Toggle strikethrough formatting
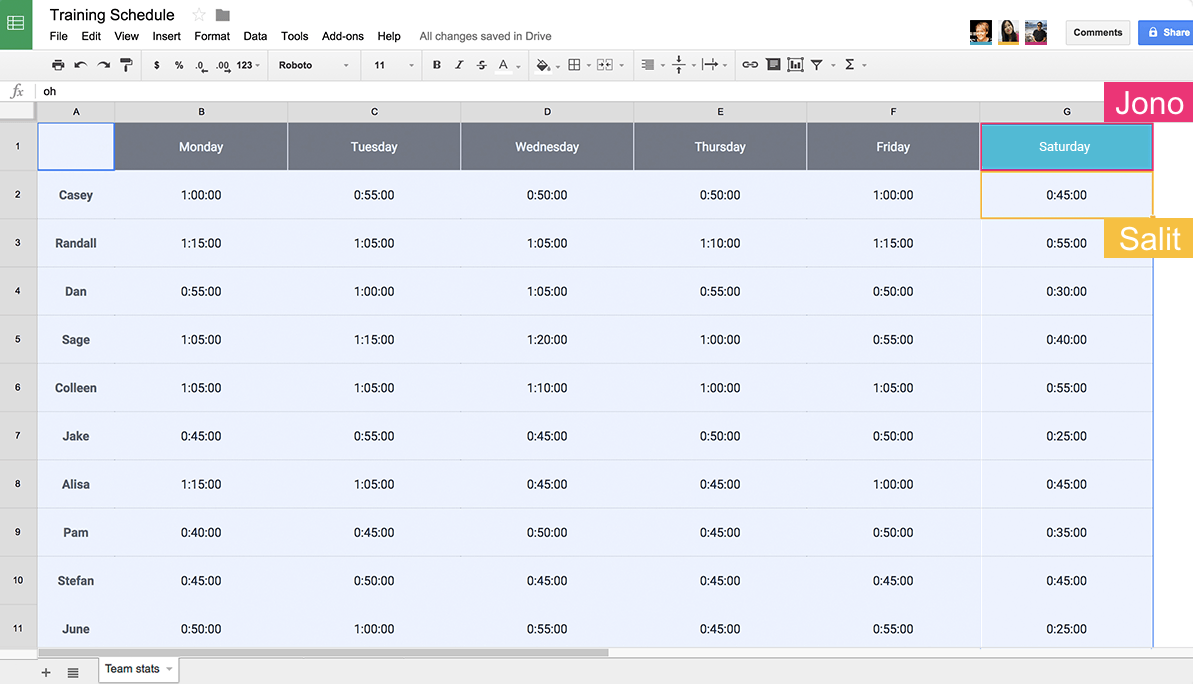The width and height of the screenshot is (1193, 684). pyautogui.click(x=481, y=65)
